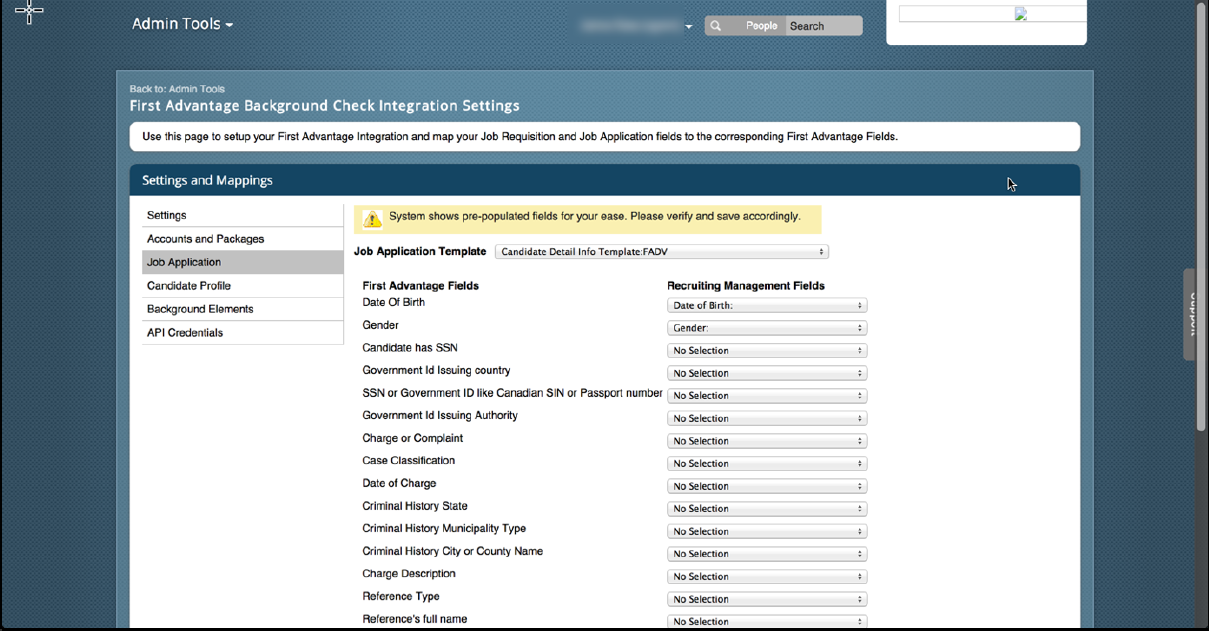Viewport: 1209px width, 633px height.
Task: Open the Charge Description dropdown
Action: click(767, 577)
